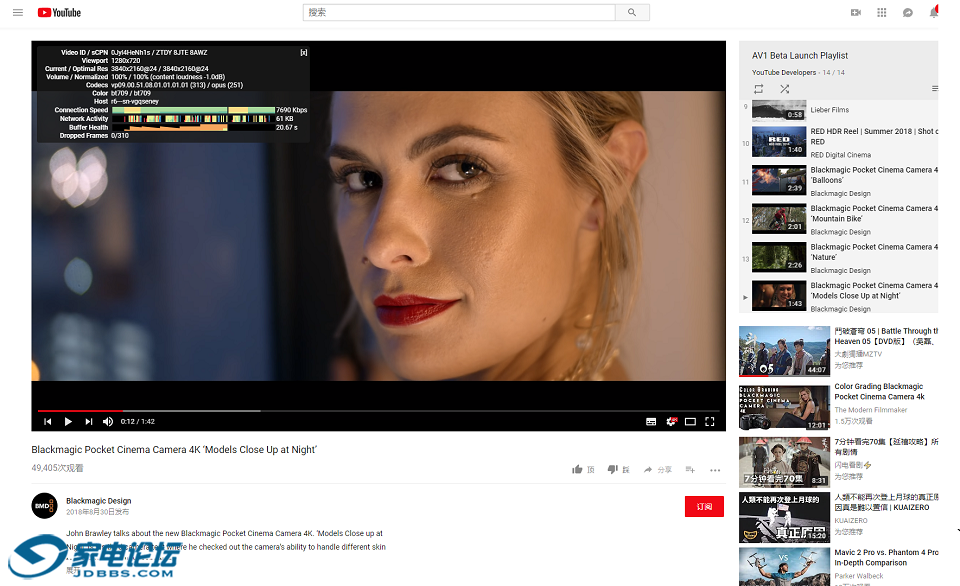Open the player settings gear
The height and width of the screenshot is (586, 960).
click(x=671, y=421)
